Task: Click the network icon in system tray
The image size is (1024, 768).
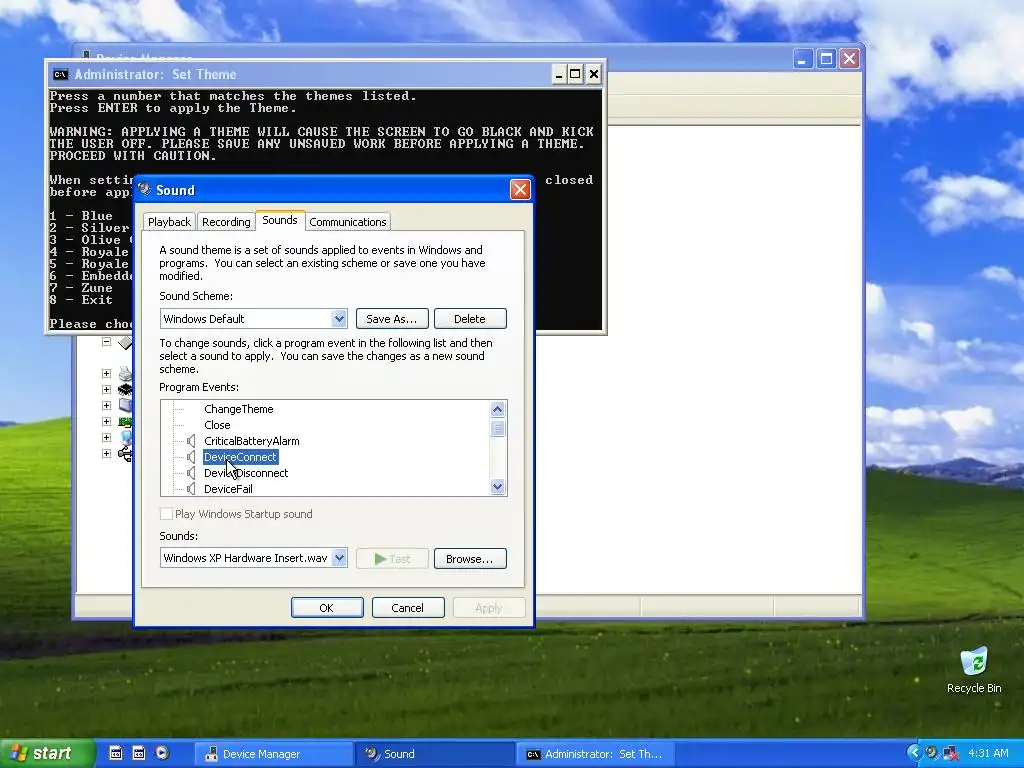Action: (951, 753)
